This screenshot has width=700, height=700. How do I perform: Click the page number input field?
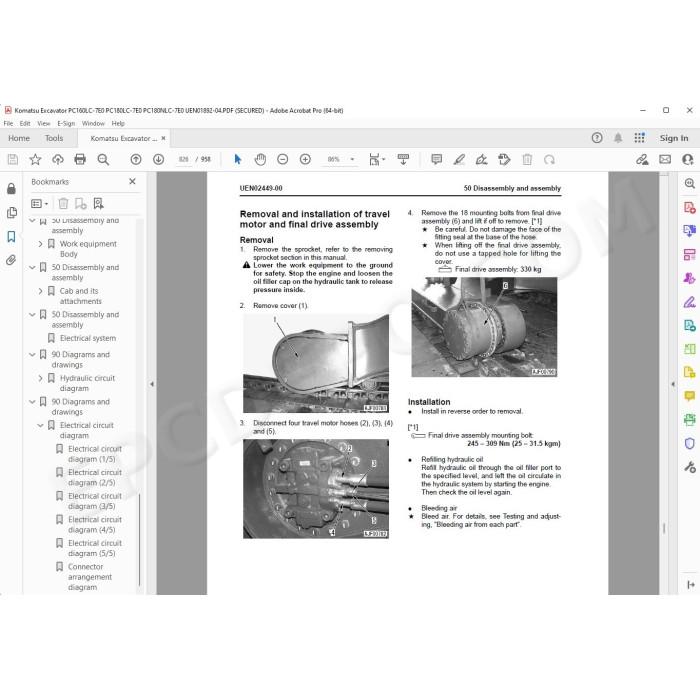[x=183, y=159]
